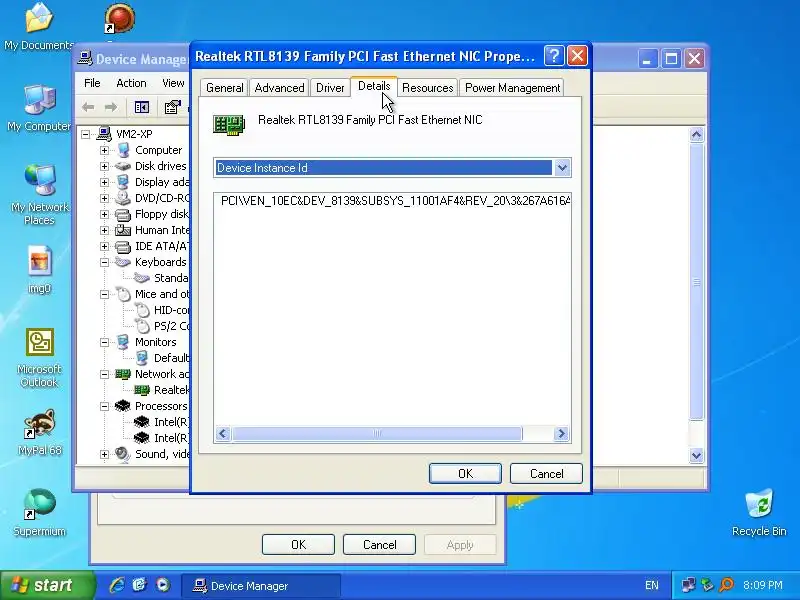Switch to the Resources tab
Viewport: 800px width, 600px height.
pyautogui.click(x=428, y=88)
